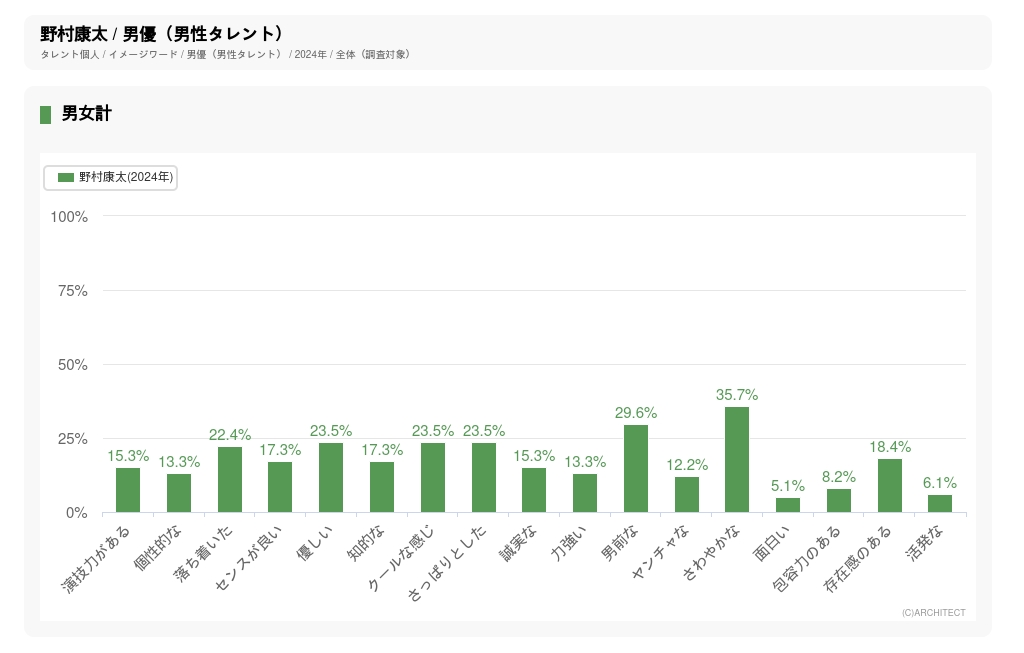Image resolution: width=1024 pixels, height=653 pixels.
Task: Click the 面白い bar at 5.1%
Action: click(x=788, y=505)
